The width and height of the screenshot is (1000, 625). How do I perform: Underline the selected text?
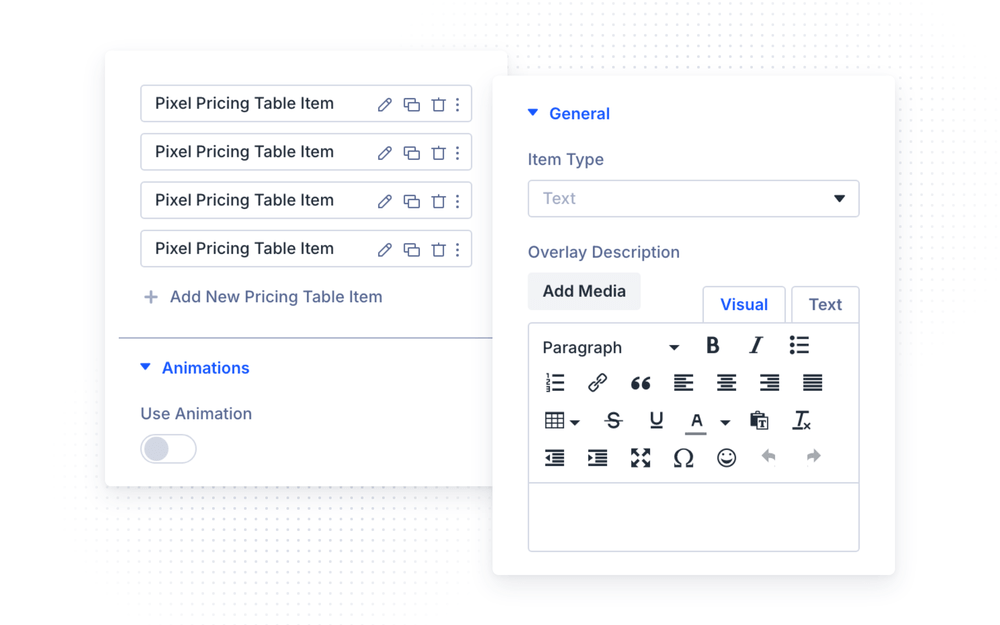pos(656,420)
